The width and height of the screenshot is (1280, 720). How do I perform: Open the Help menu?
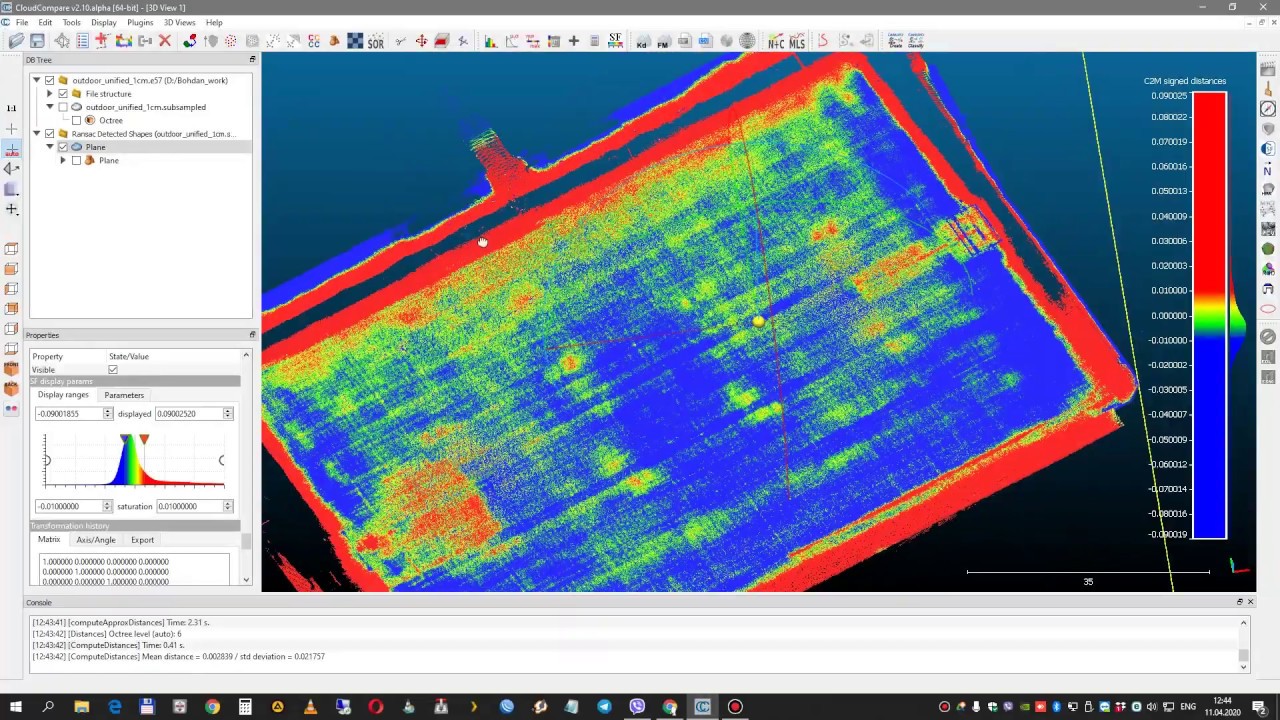click(214, 22)
